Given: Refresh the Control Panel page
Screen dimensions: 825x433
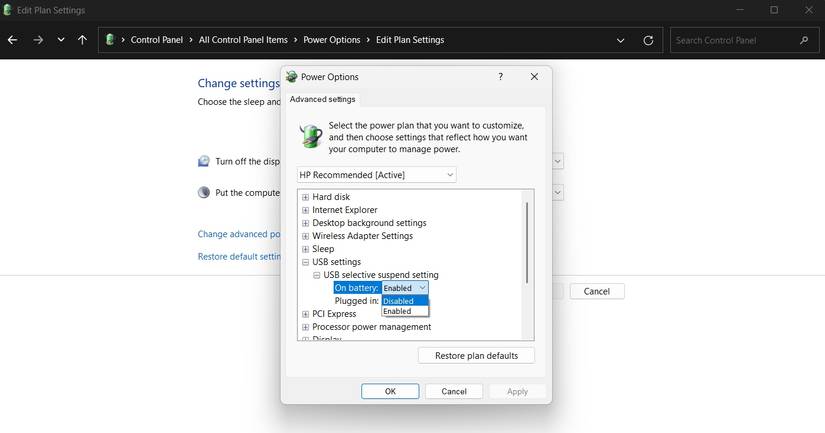Looking at the screenshot, I should pos(648,41).
